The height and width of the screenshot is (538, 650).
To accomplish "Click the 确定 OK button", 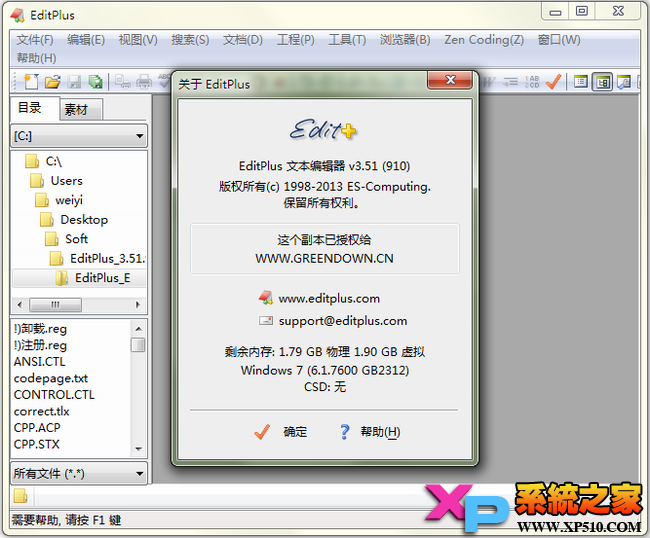I will pyautogui.click(x=281, y=432).
